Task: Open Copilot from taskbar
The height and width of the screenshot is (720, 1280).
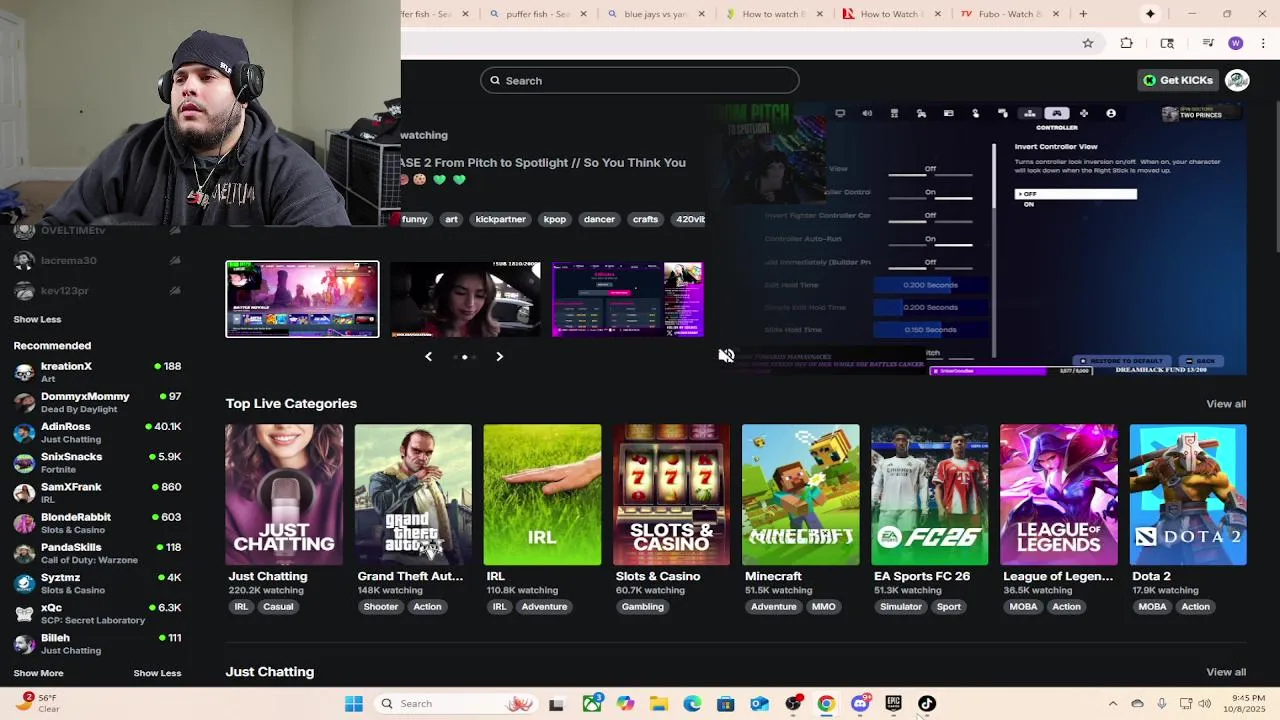Action: [625, 704]
